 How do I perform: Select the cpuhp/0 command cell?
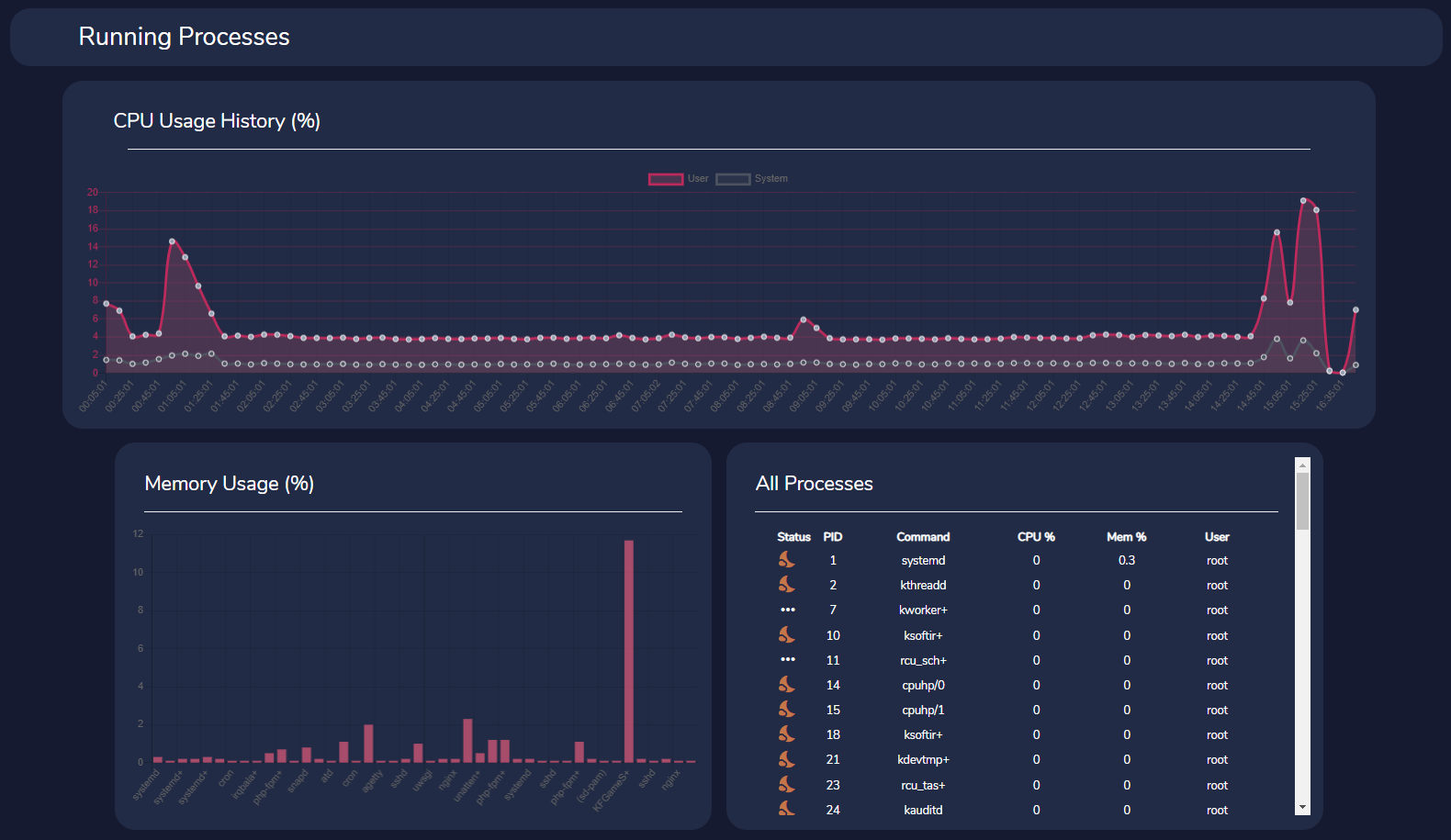pos(923,685)
